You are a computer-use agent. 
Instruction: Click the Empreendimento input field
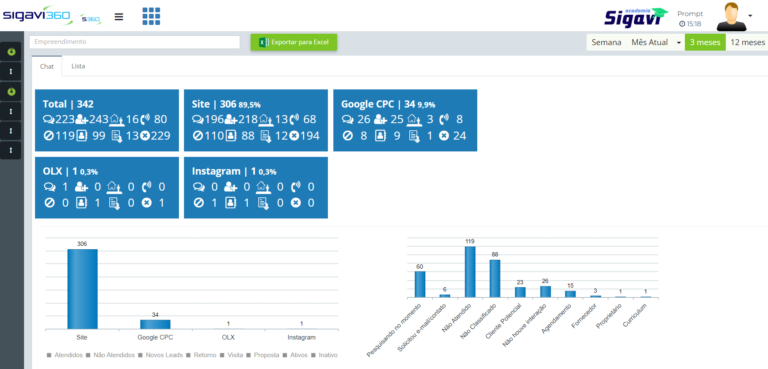(135, 42)
